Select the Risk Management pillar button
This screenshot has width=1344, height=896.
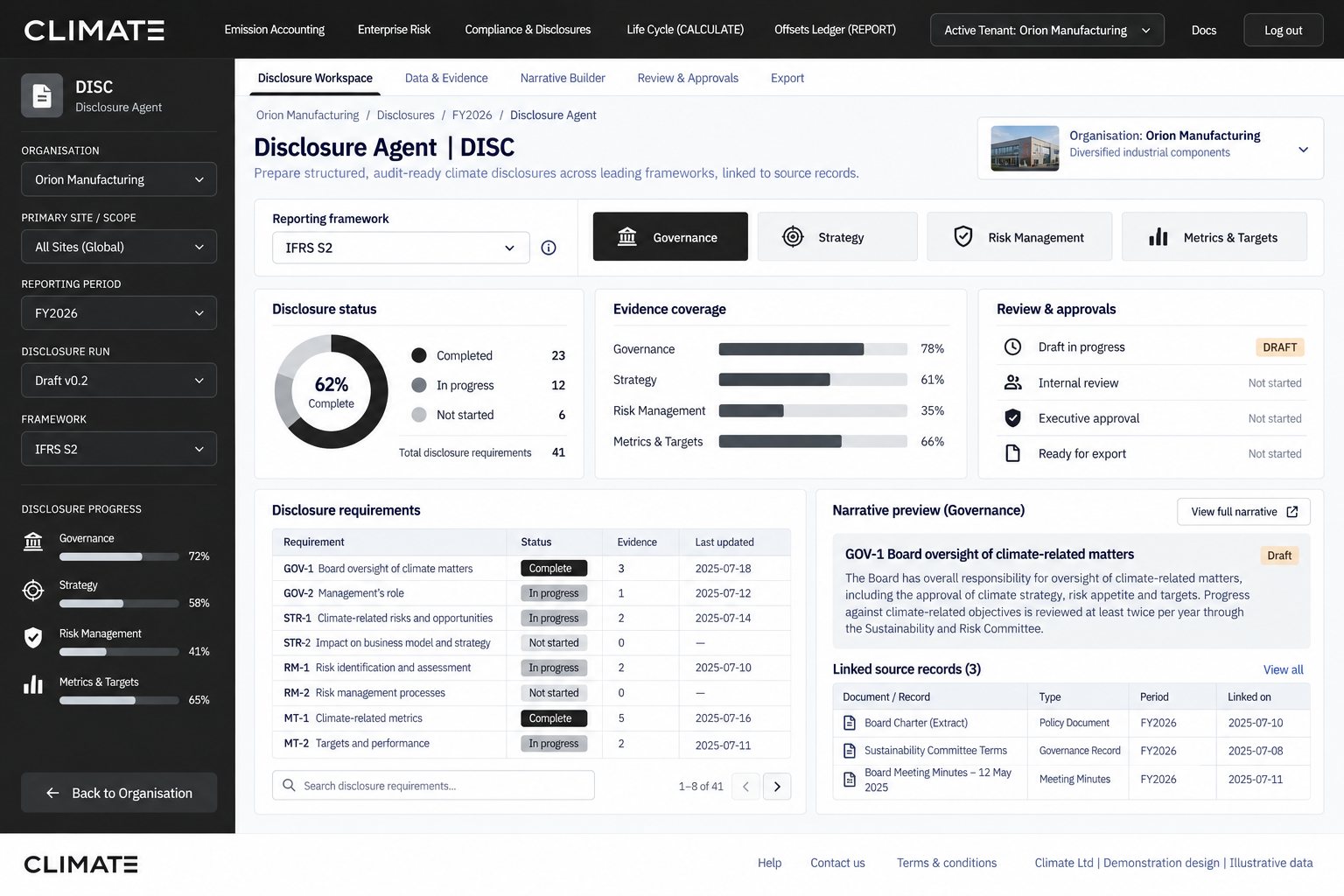tap(1019, 236)
